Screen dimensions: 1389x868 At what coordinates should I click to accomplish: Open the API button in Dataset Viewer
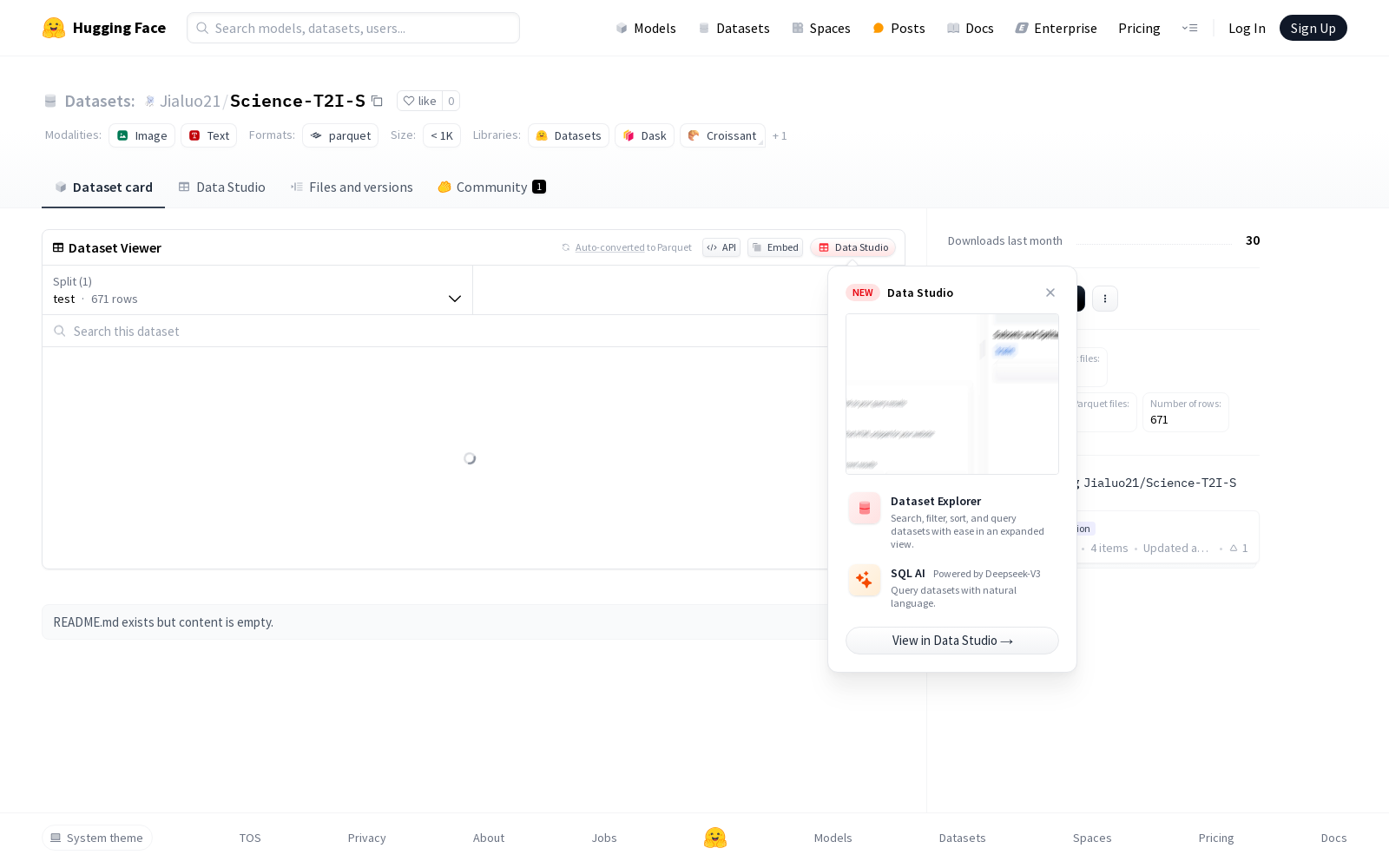click(721, 247)
